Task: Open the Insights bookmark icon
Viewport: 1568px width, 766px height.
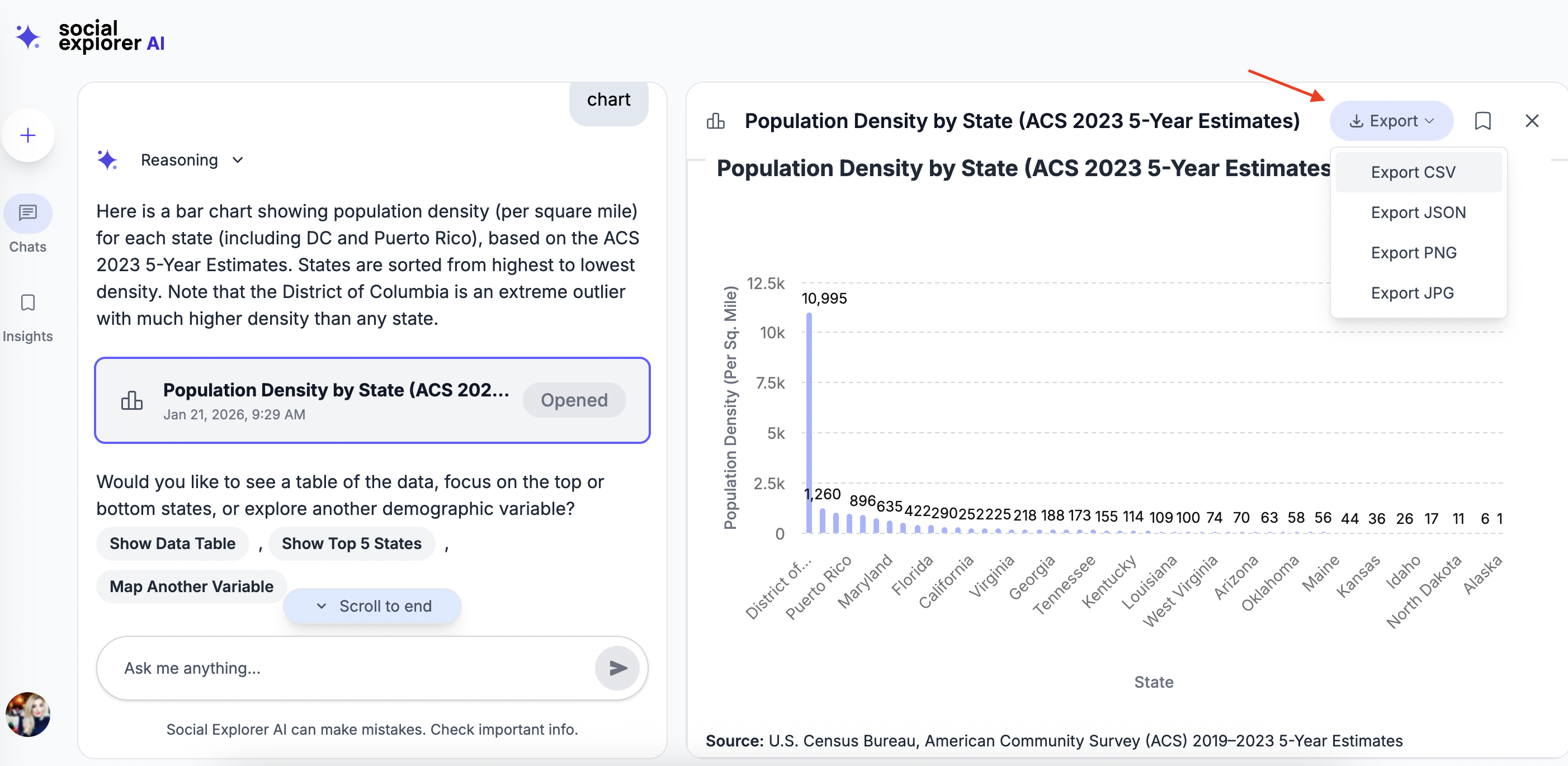Action: (x=28, y=303)
